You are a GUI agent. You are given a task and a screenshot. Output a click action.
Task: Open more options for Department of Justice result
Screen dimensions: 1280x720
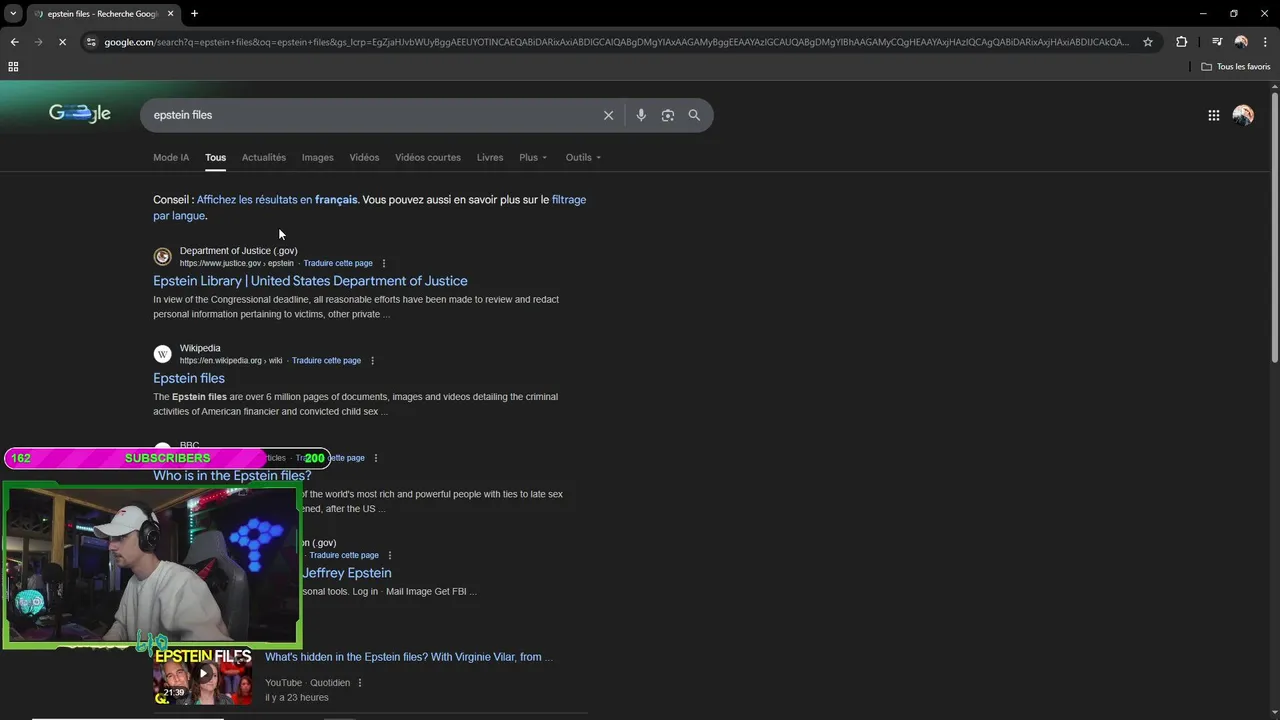(383, 263)
